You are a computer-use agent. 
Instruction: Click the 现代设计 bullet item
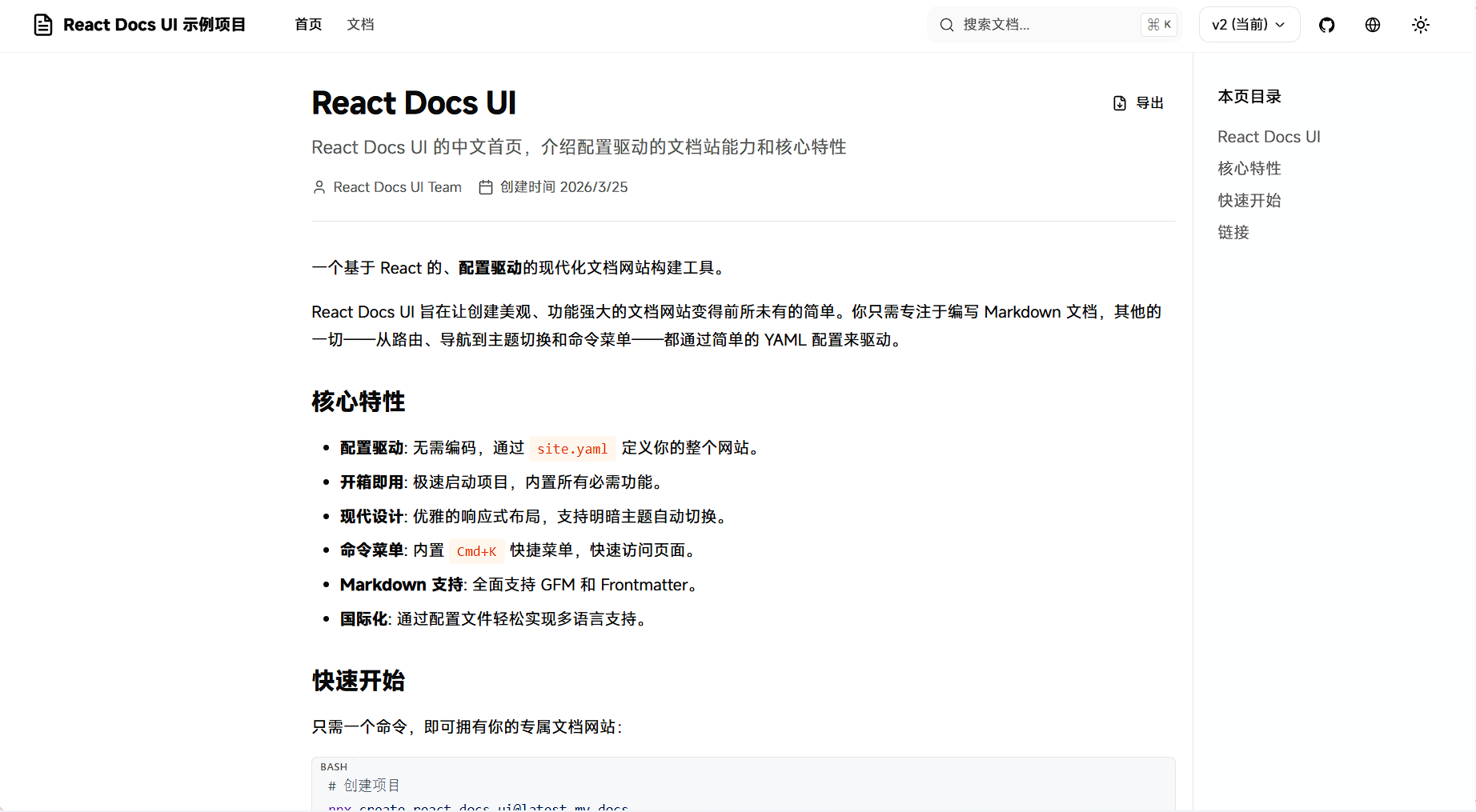coord(533,517)
